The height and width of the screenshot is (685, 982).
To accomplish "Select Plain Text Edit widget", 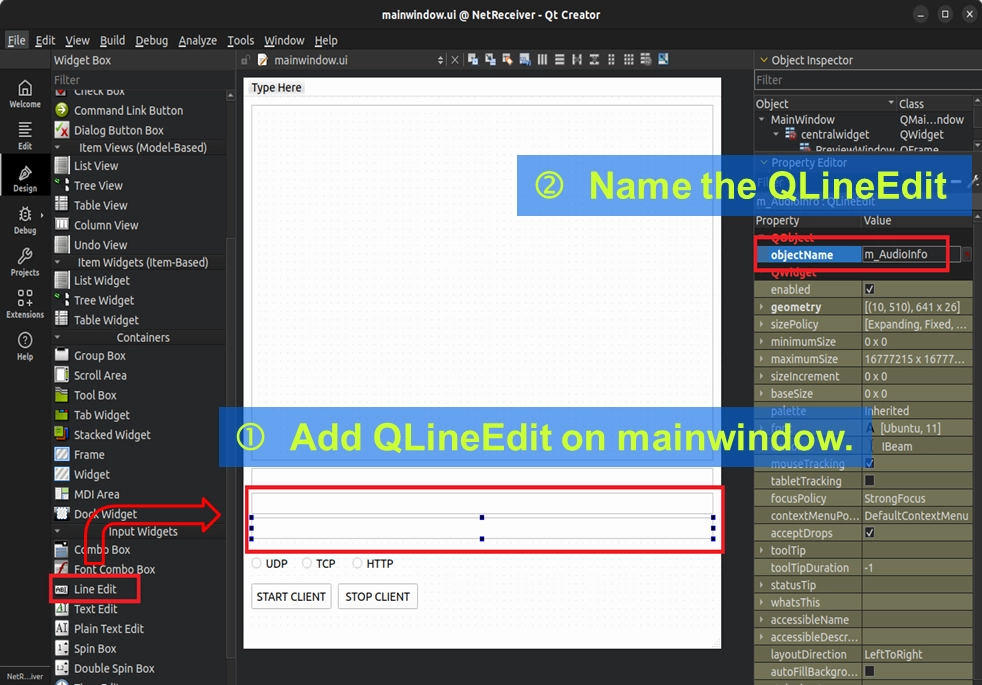I will [108, 629].
